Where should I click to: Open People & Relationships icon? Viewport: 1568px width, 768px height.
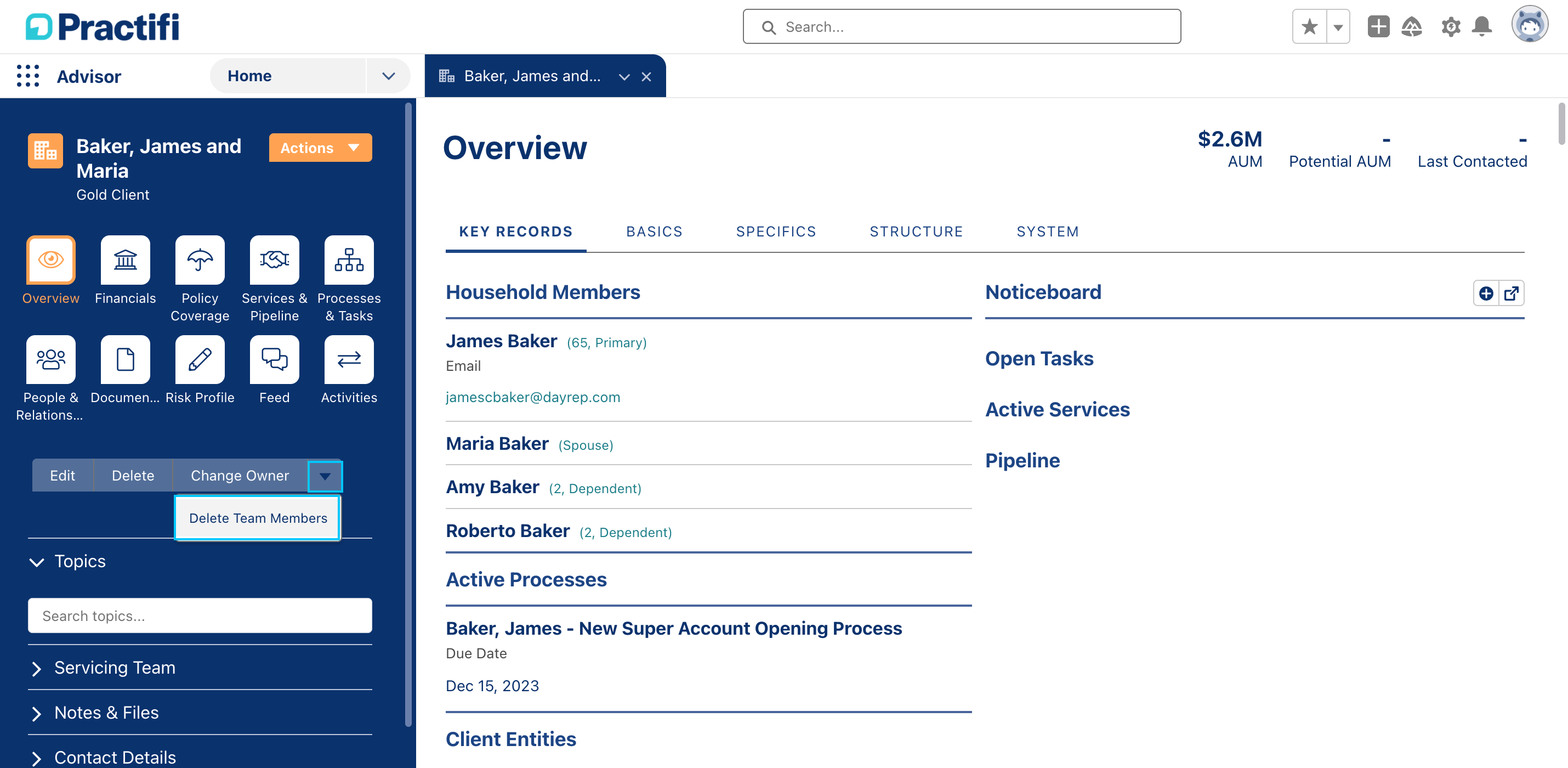[x=51, y=359]
